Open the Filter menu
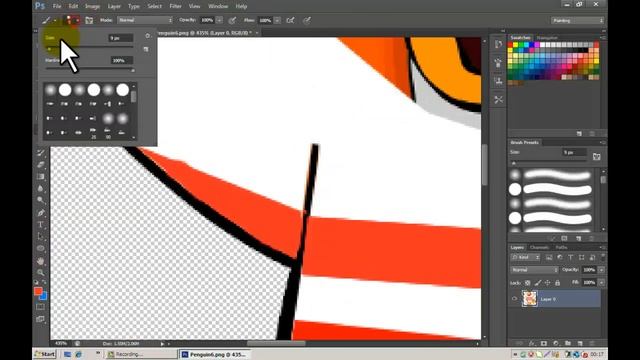 (175, 6)
